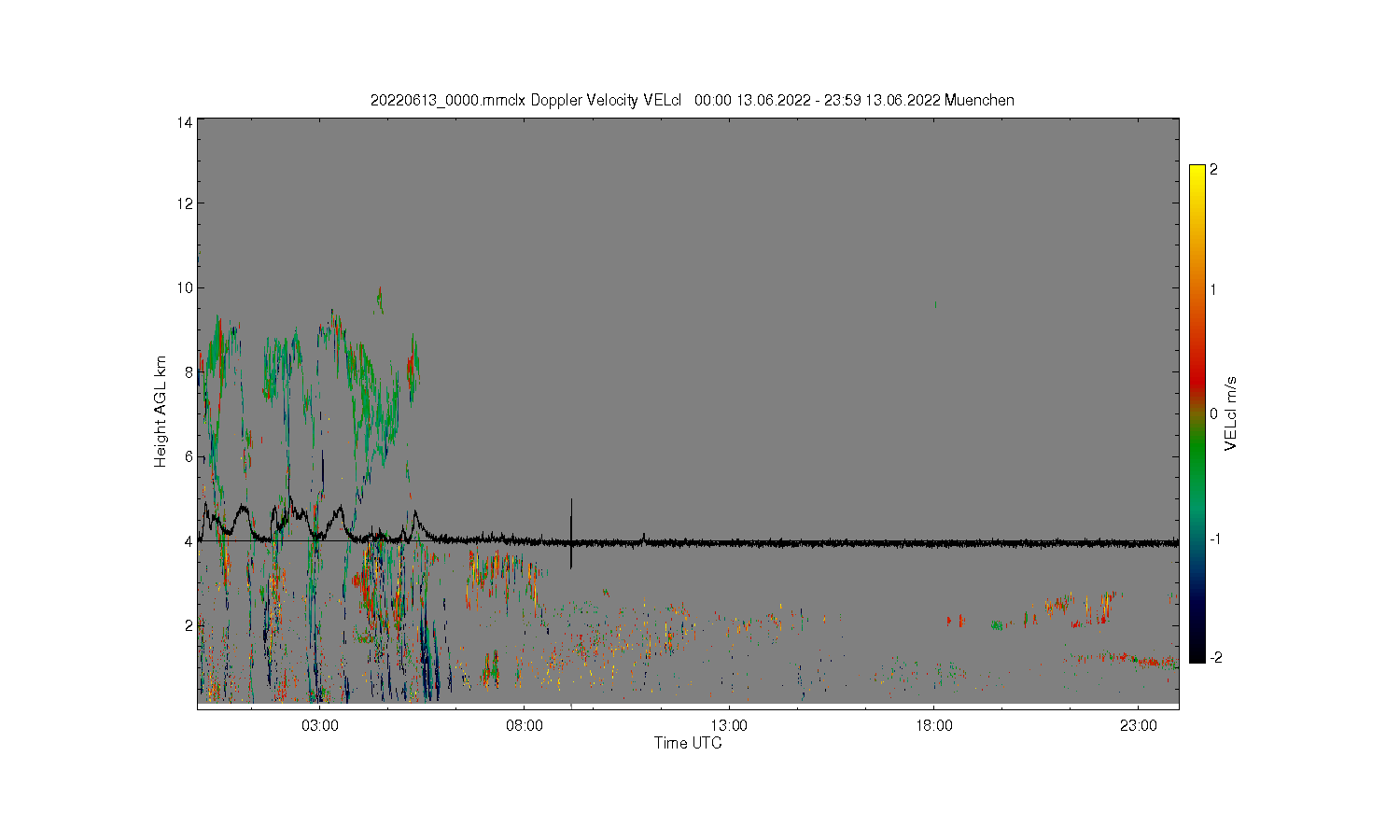
Task: Click the colorbar's value 0 label
Action: (1213, 413)
